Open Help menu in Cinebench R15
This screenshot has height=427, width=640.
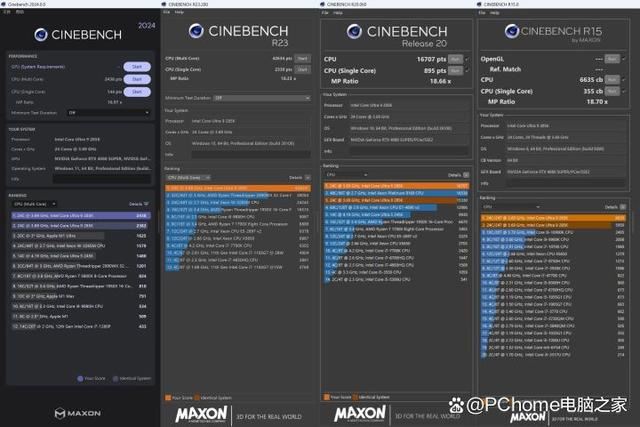tap(495, 13)
